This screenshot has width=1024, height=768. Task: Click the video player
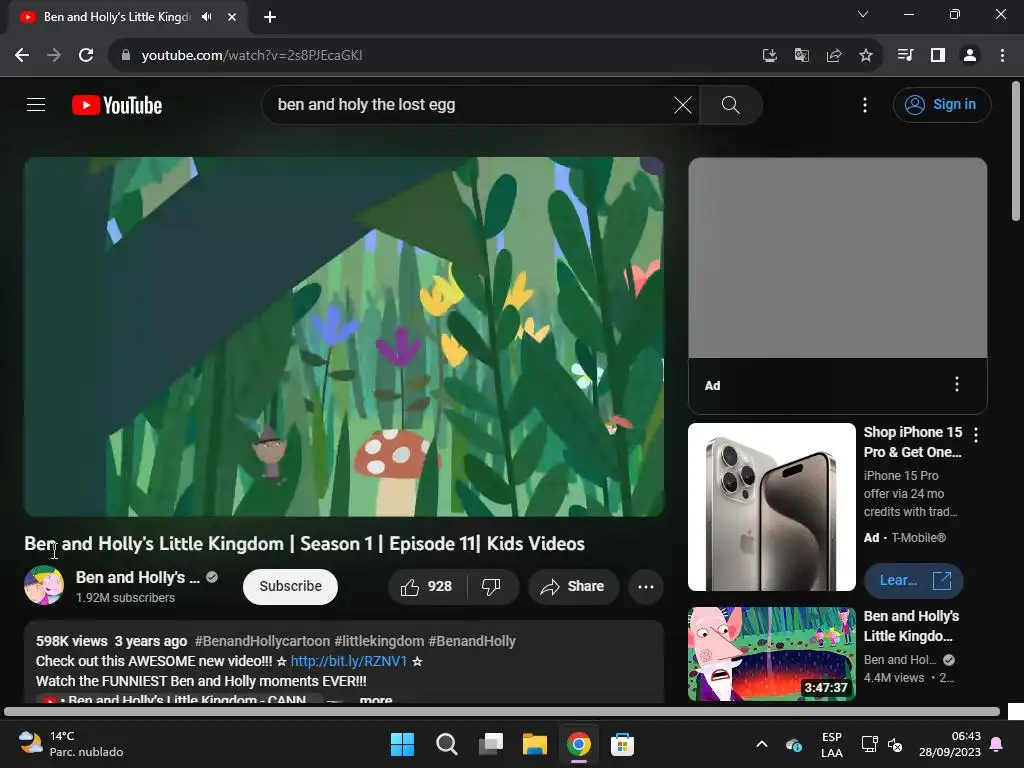(x=344, y=336)
